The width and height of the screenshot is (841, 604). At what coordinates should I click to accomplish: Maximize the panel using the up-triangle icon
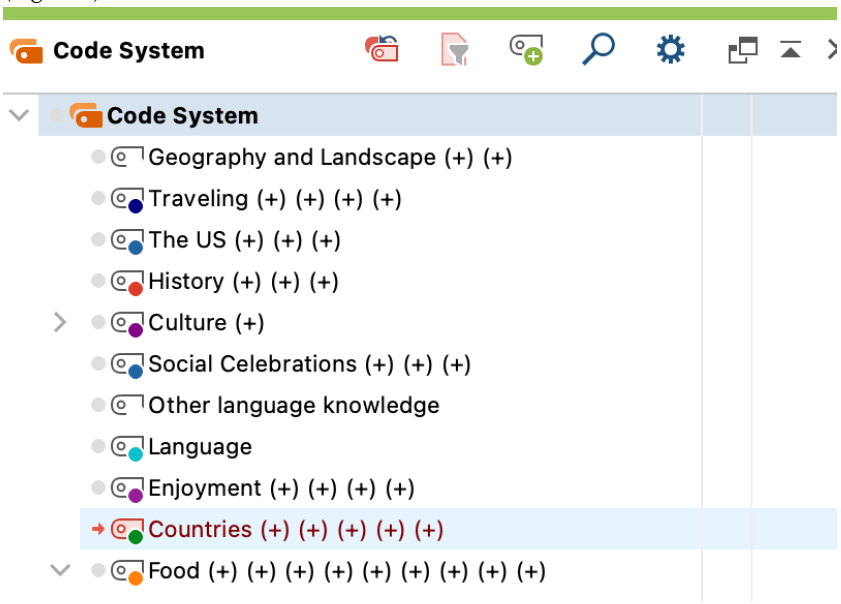(x=791, y=50)
